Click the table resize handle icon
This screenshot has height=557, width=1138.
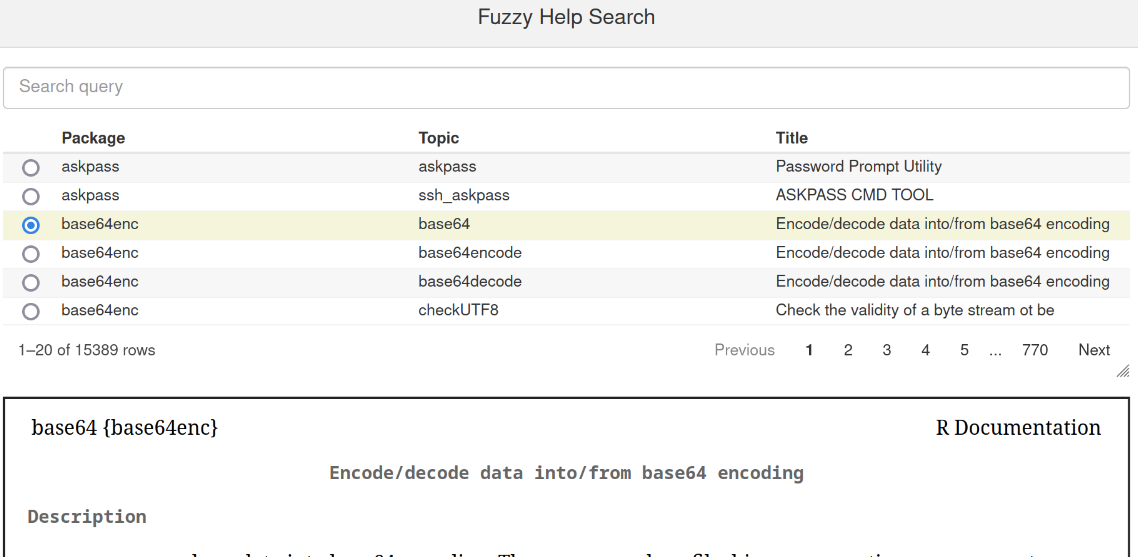[1122, 371]
